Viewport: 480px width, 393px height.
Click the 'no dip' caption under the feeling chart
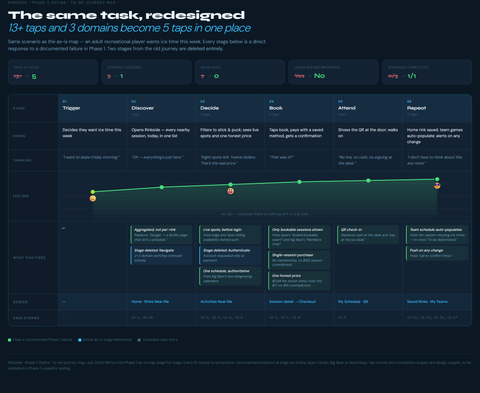(x=265, y=214)
